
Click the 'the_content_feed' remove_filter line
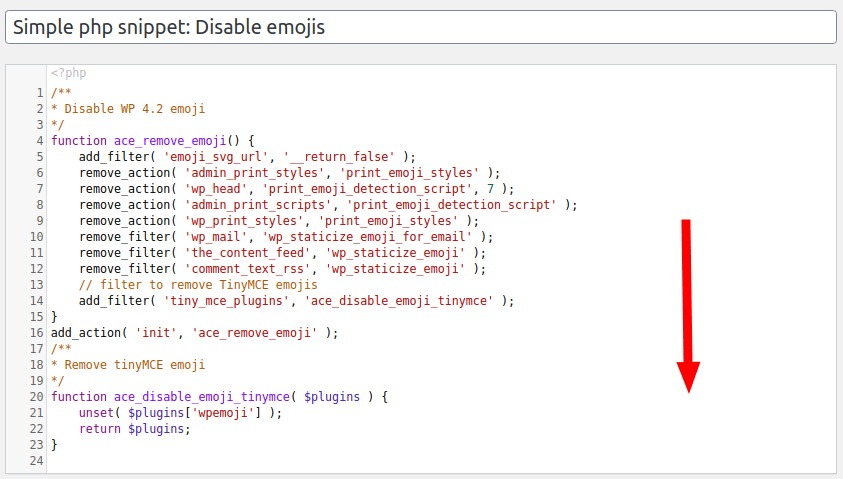coord(282,253)
